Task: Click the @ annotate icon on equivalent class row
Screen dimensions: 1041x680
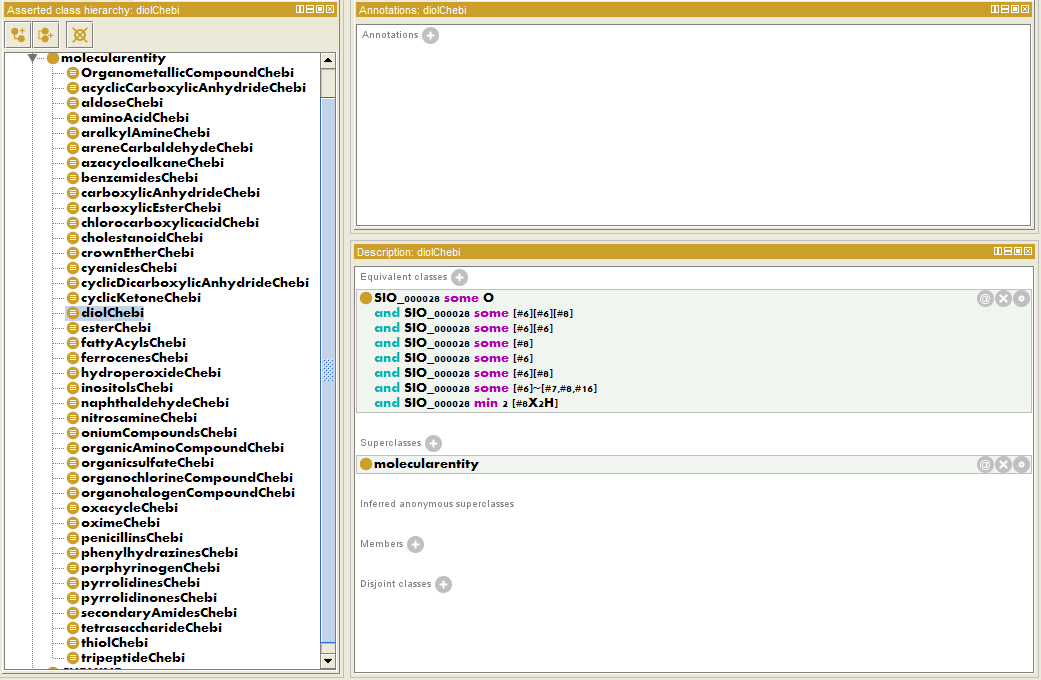Action: pyautogui.click(x=985, y=299)
